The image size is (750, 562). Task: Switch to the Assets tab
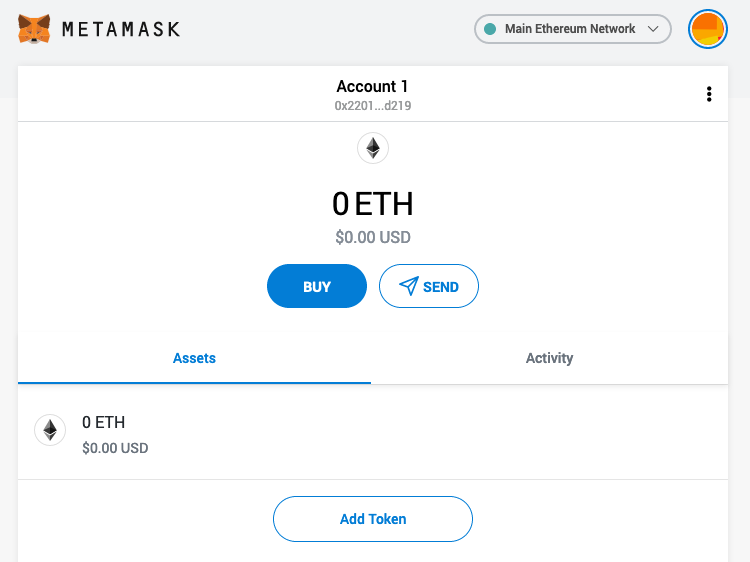[x=194, y=358]
